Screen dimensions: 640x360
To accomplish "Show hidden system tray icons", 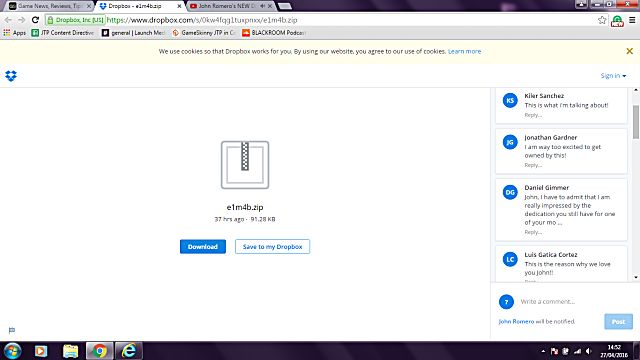I will tap(543, 351).
